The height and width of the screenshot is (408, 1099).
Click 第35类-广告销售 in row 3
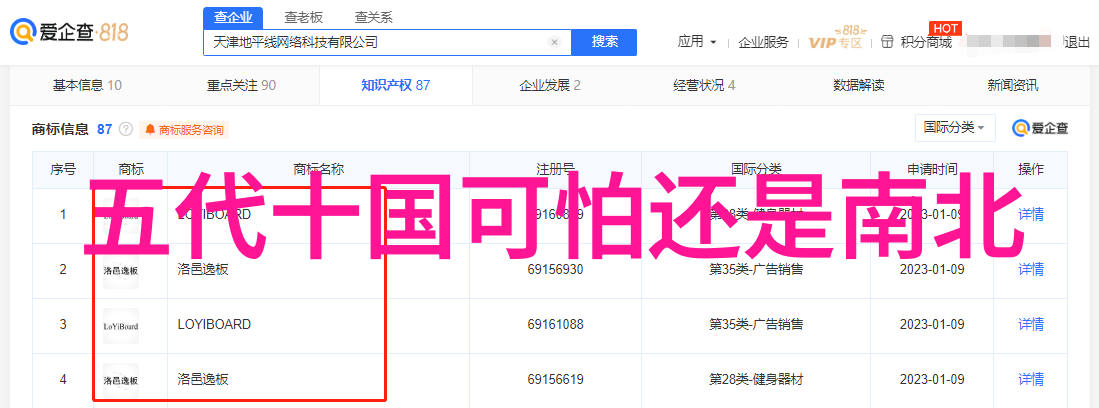(756, 325)
